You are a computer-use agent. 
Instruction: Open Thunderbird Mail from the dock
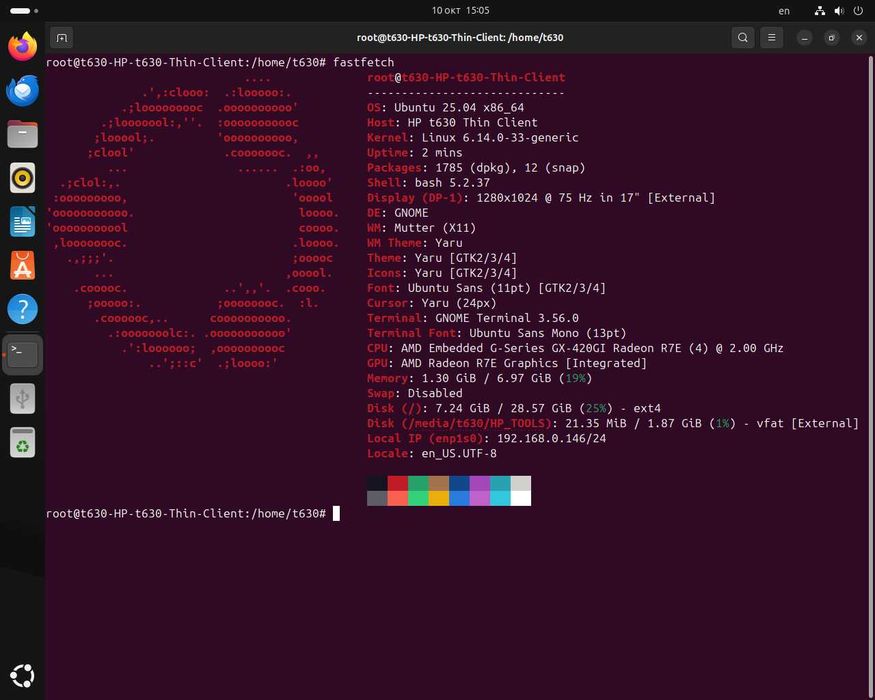tap(22, 90)
